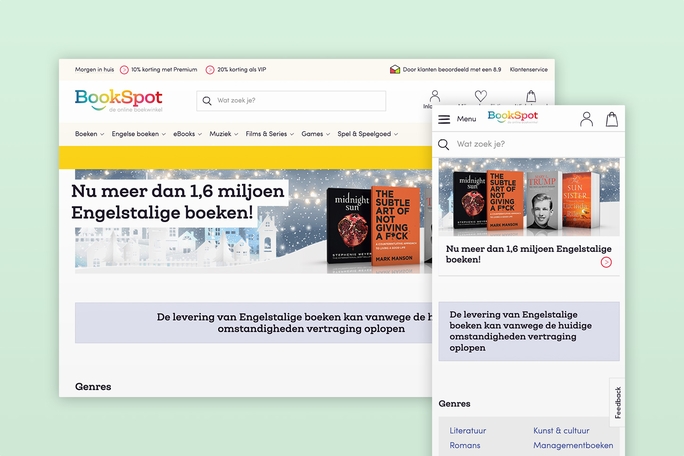Click 10% korting met Premium link

click(164, 69)
